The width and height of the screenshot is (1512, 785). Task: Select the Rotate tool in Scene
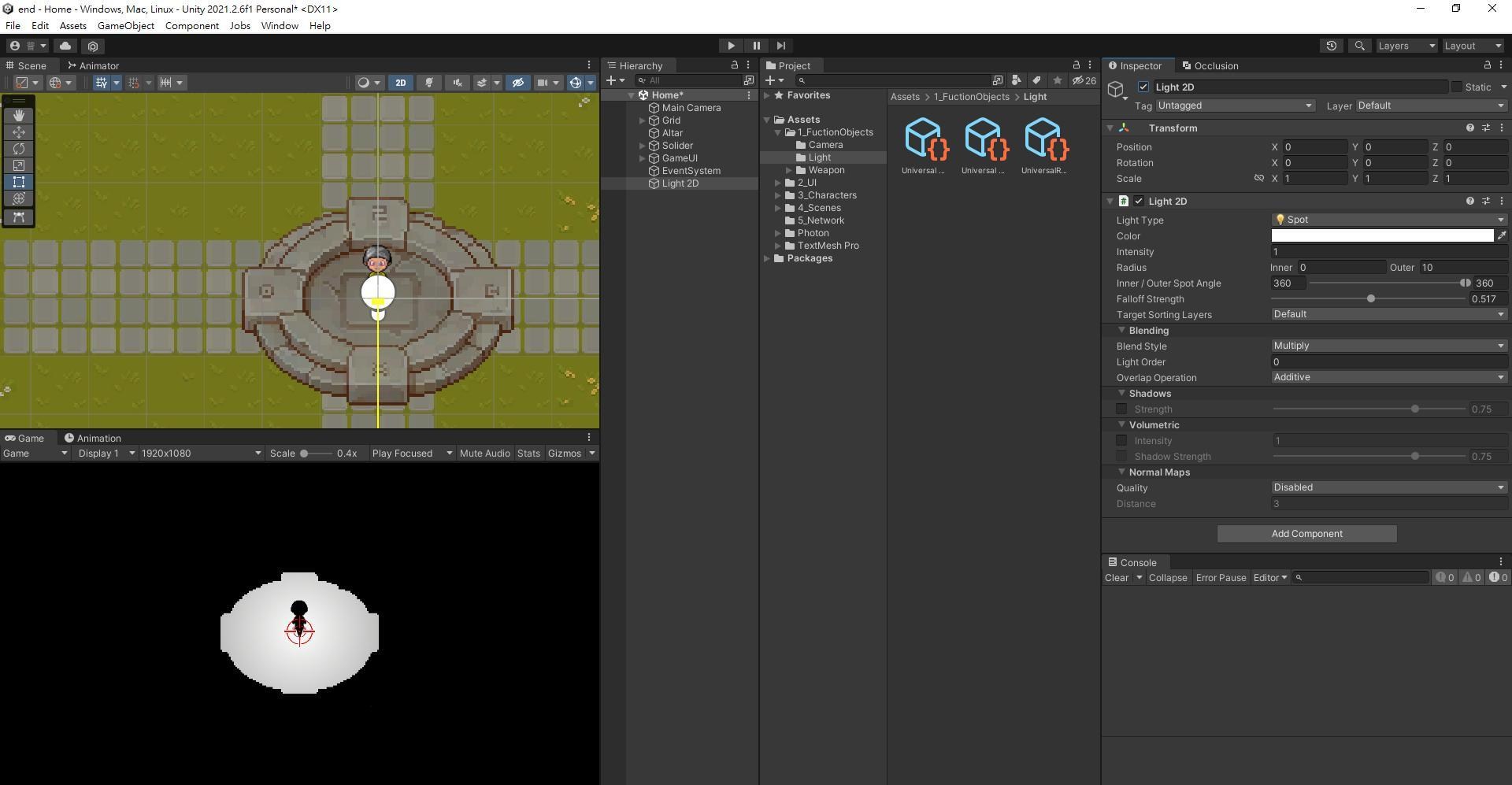click(x=19, y=148)
